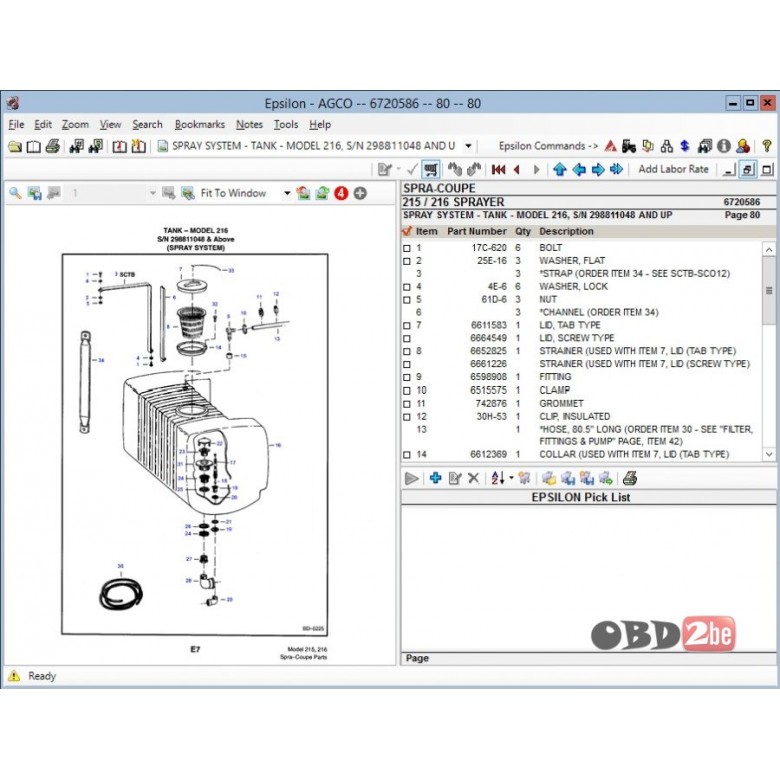Click the Add Labor Rate button
This screenshot has width=780, height=780.
pos(673,169)
